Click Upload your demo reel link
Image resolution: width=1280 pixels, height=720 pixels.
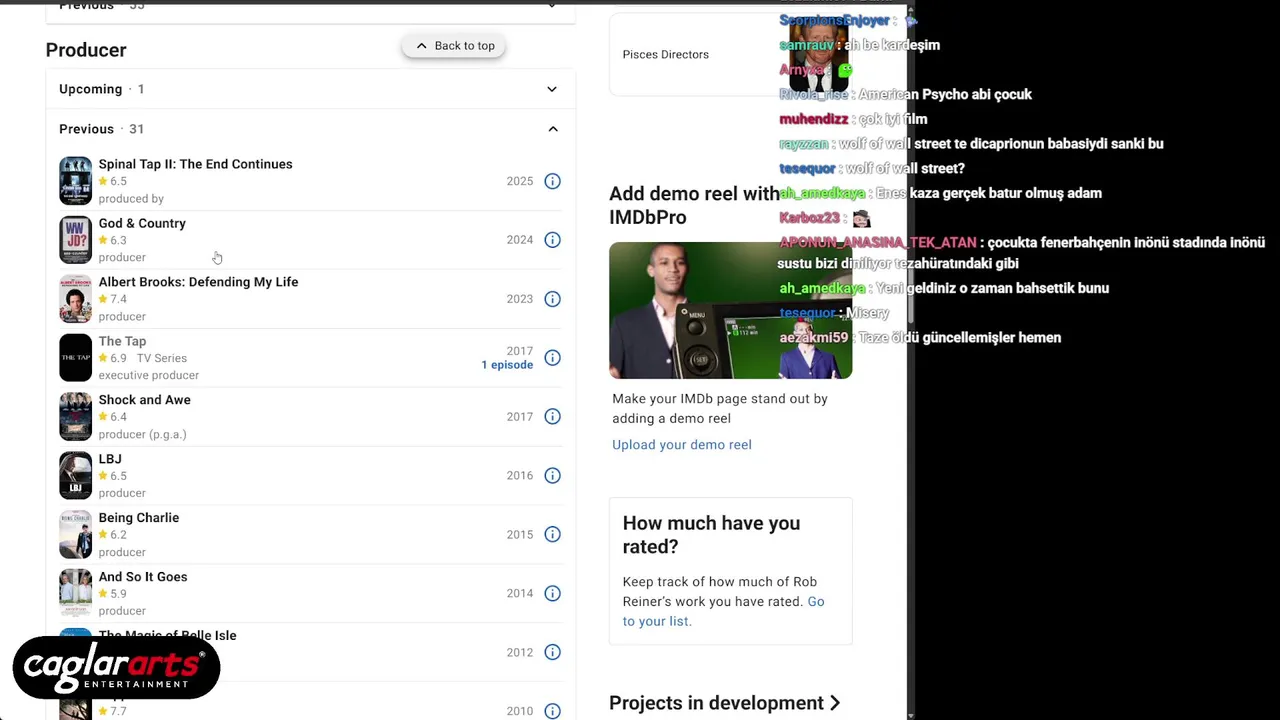tap(682, 445)
